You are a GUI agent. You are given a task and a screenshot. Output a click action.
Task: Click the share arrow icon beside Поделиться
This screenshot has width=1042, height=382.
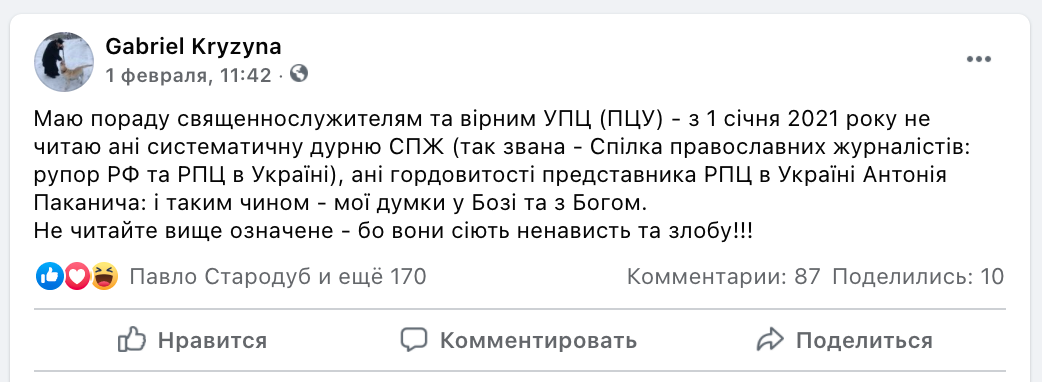point(770,340)
